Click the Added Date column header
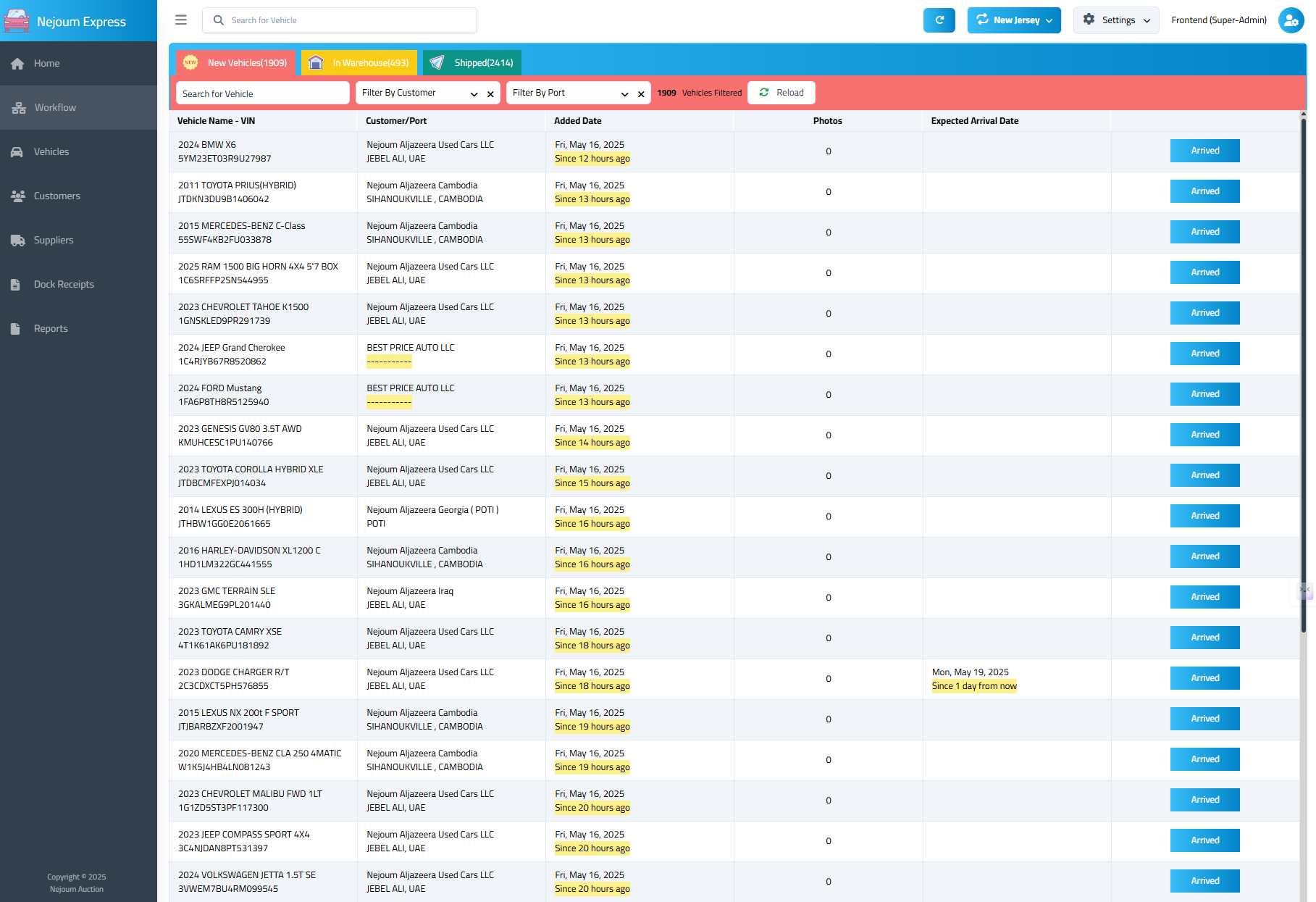Image resolution: width=1316 pixels, height=902 pixels. [578, 121]
